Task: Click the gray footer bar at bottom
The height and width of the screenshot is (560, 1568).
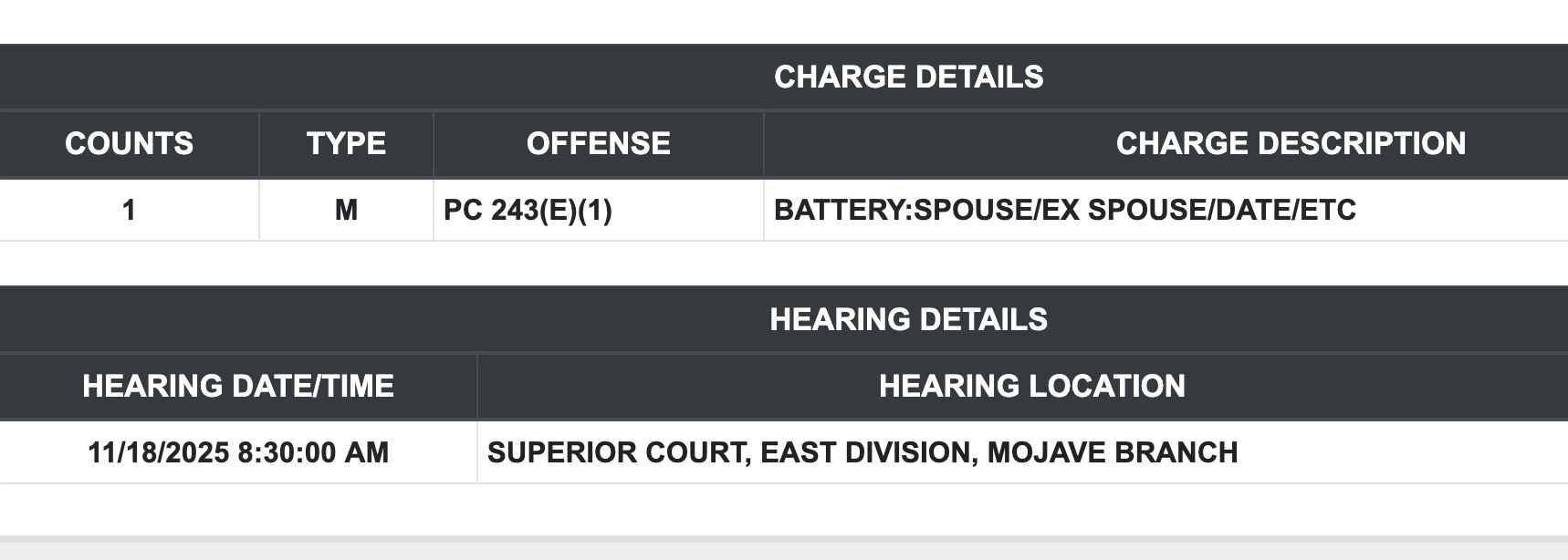Action: [784, 548]
